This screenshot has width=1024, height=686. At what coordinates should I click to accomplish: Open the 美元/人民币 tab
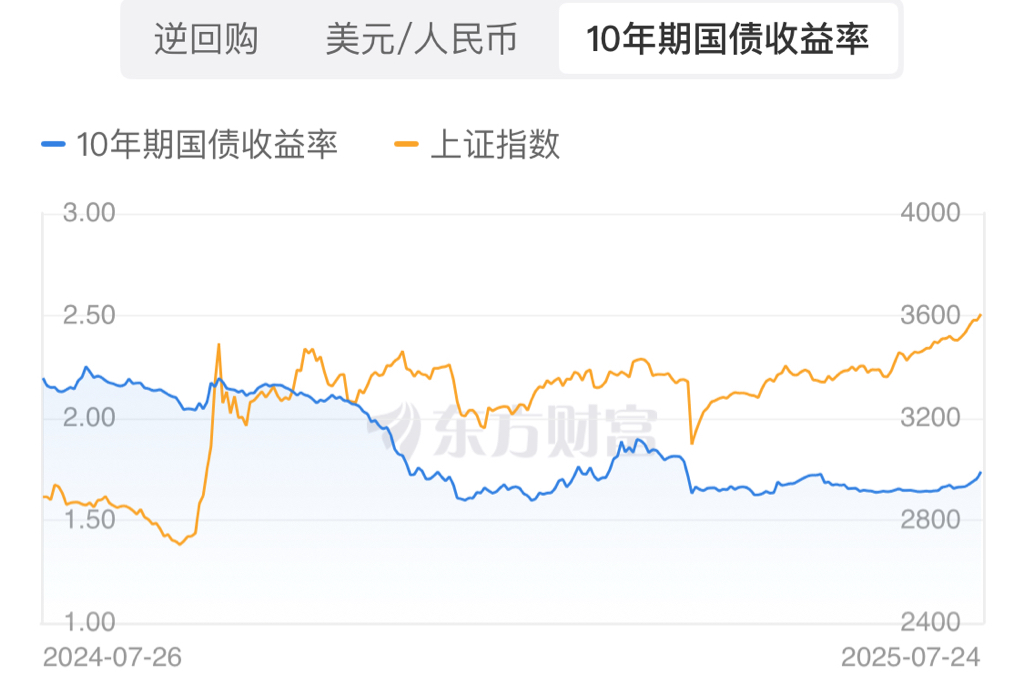(x=421, y=39)
